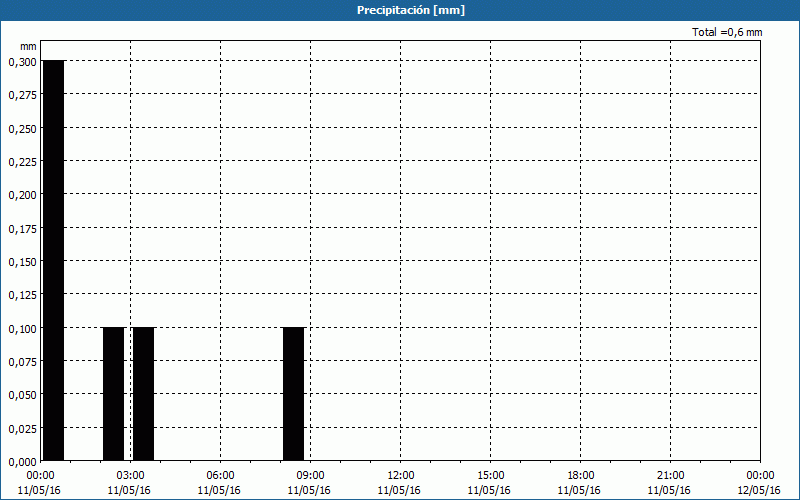Click the 03:00 x-axis time label
The width and height of the screenshot is (800, 500).
click(131, 476)
